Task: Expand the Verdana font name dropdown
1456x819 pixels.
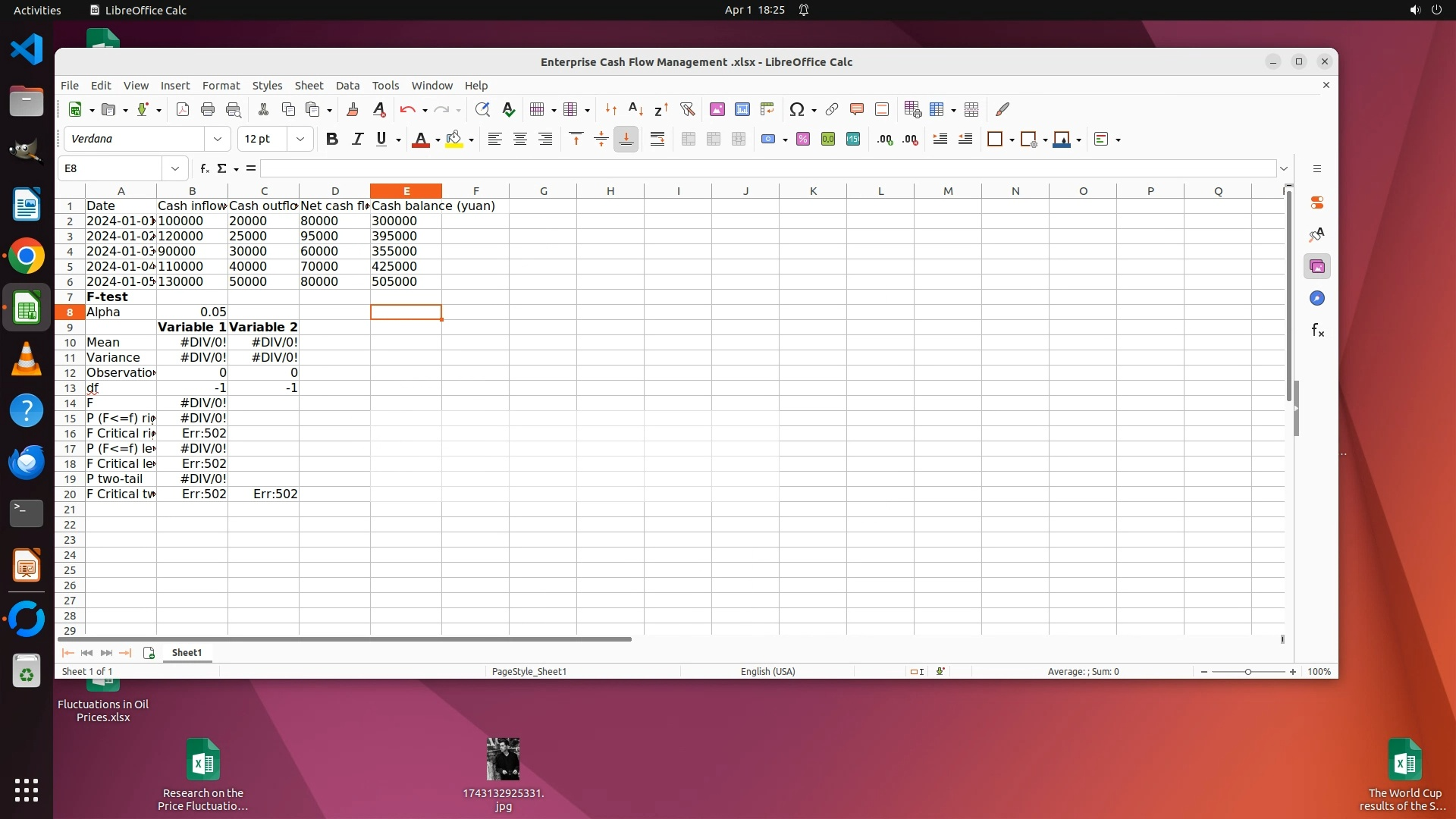Action: (x=218, y=140)
